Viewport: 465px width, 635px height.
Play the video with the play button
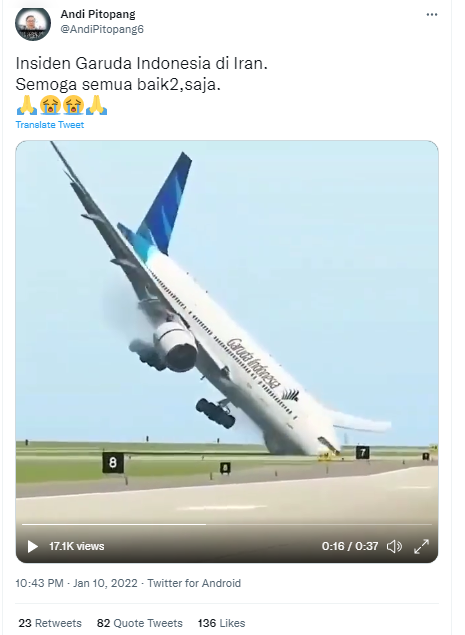click(32, 546)
